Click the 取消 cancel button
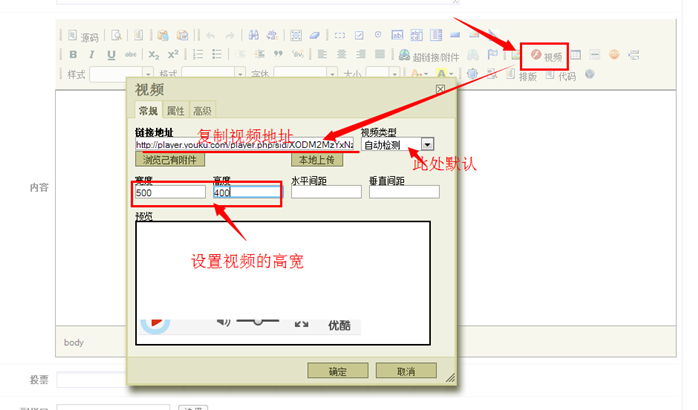The image size is (698, 410). (x=405, y=371)
